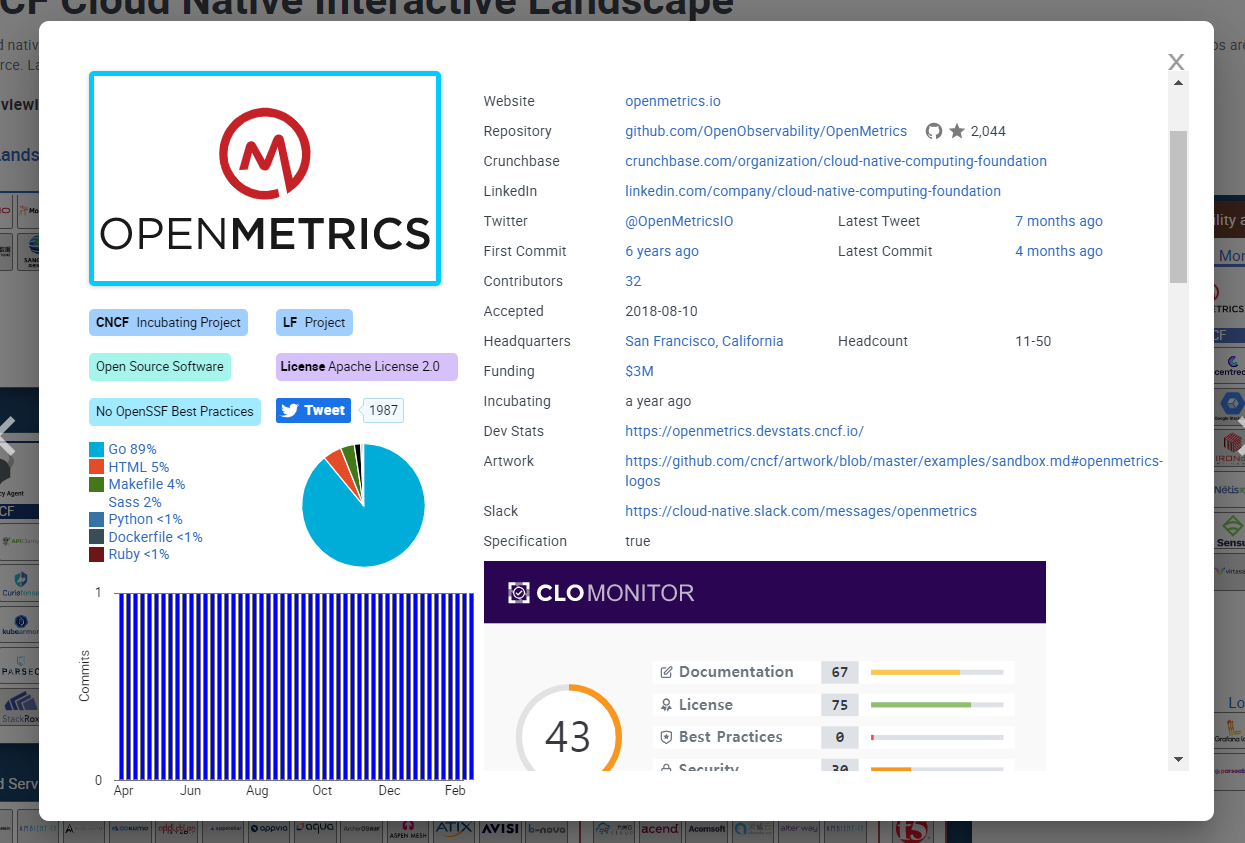Viewport: 1245px width, 843px height.
Task: Click the dialog scrollbar down arrow
Action: [x=1179, y=760]
